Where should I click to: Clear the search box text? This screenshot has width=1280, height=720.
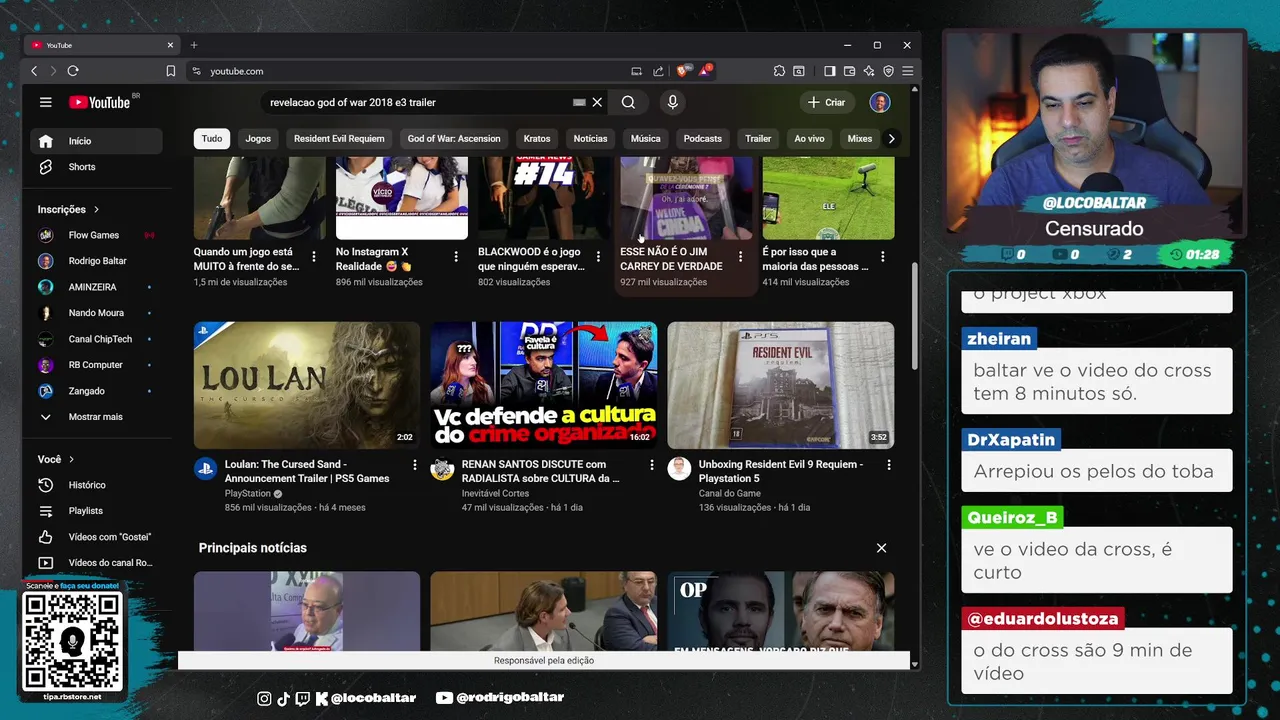coord(597,102)
